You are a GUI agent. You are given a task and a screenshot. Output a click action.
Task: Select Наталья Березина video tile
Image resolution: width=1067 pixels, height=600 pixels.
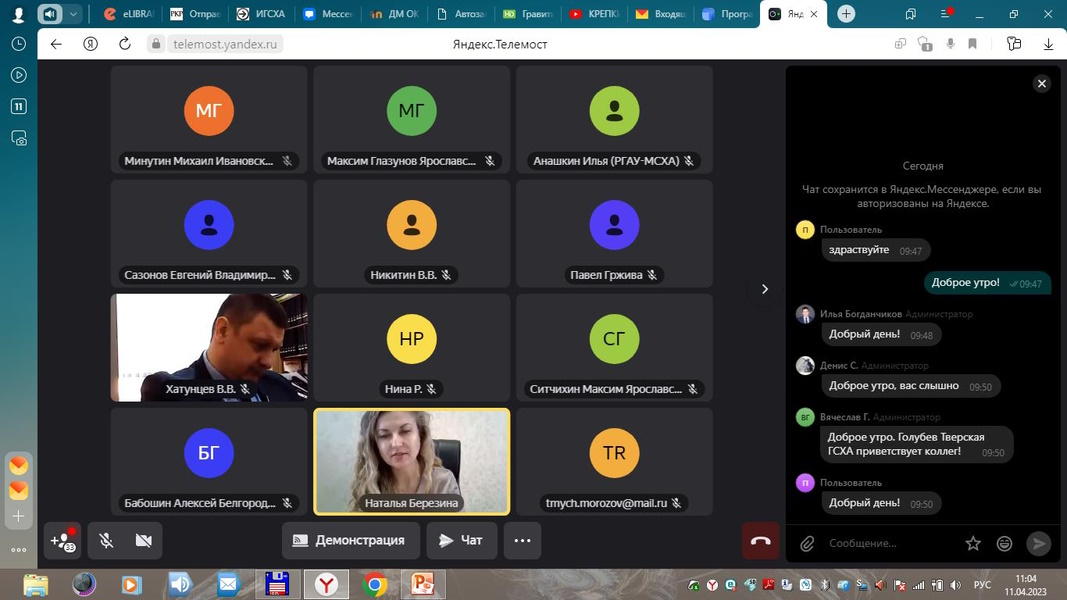pyautogui.click(x=412, y=461)
